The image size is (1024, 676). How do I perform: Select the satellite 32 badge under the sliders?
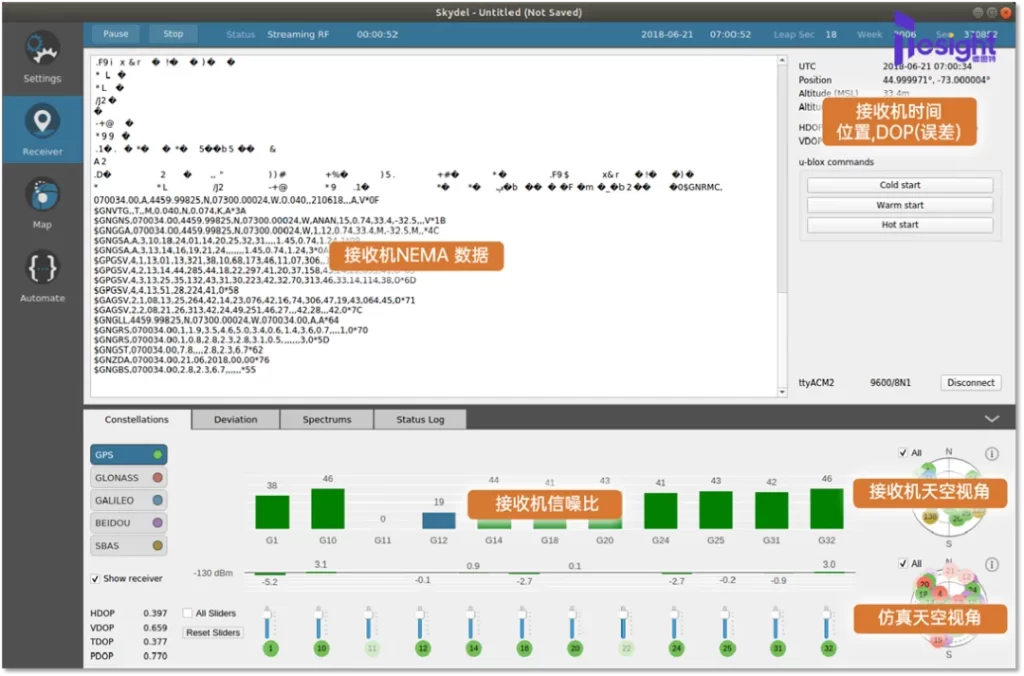point(828,648)
